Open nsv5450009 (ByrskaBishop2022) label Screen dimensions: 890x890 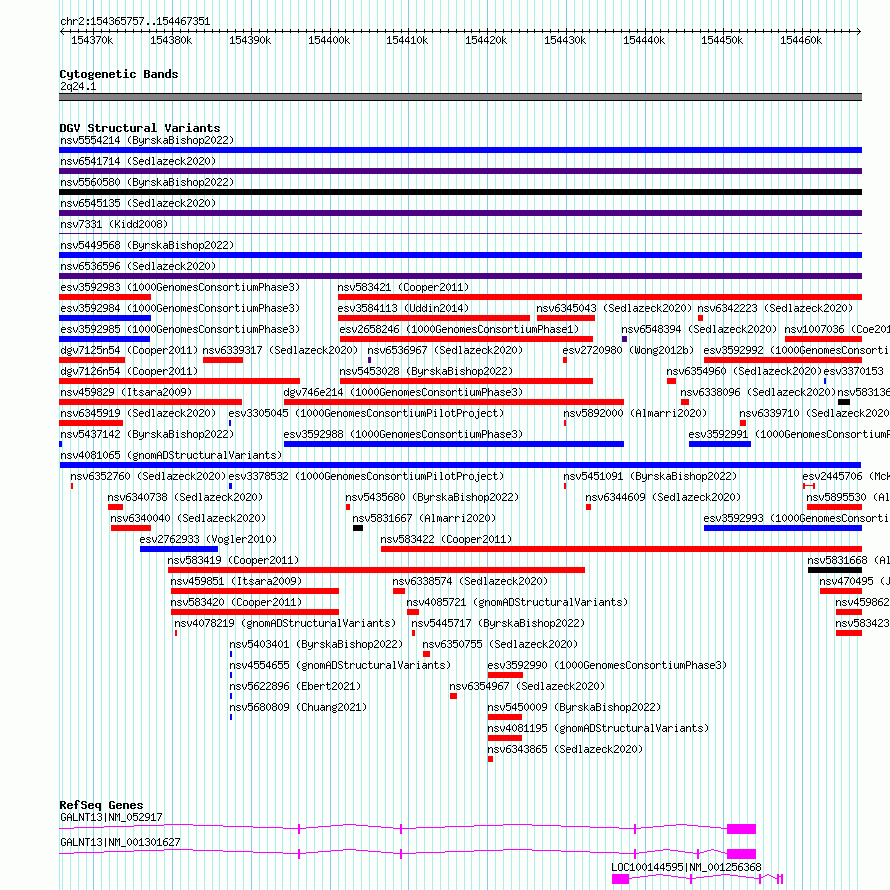click(x=574, y=707)
